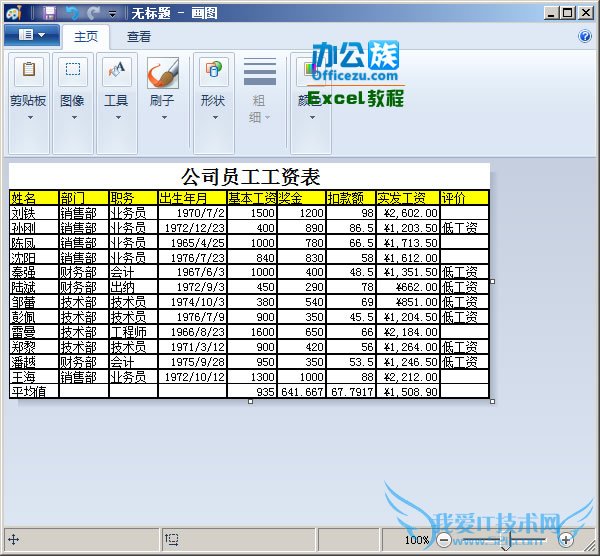This screenshot has height=556, width=600.
Task: Click the Undo arrow icon
Action: pos(72,13)
